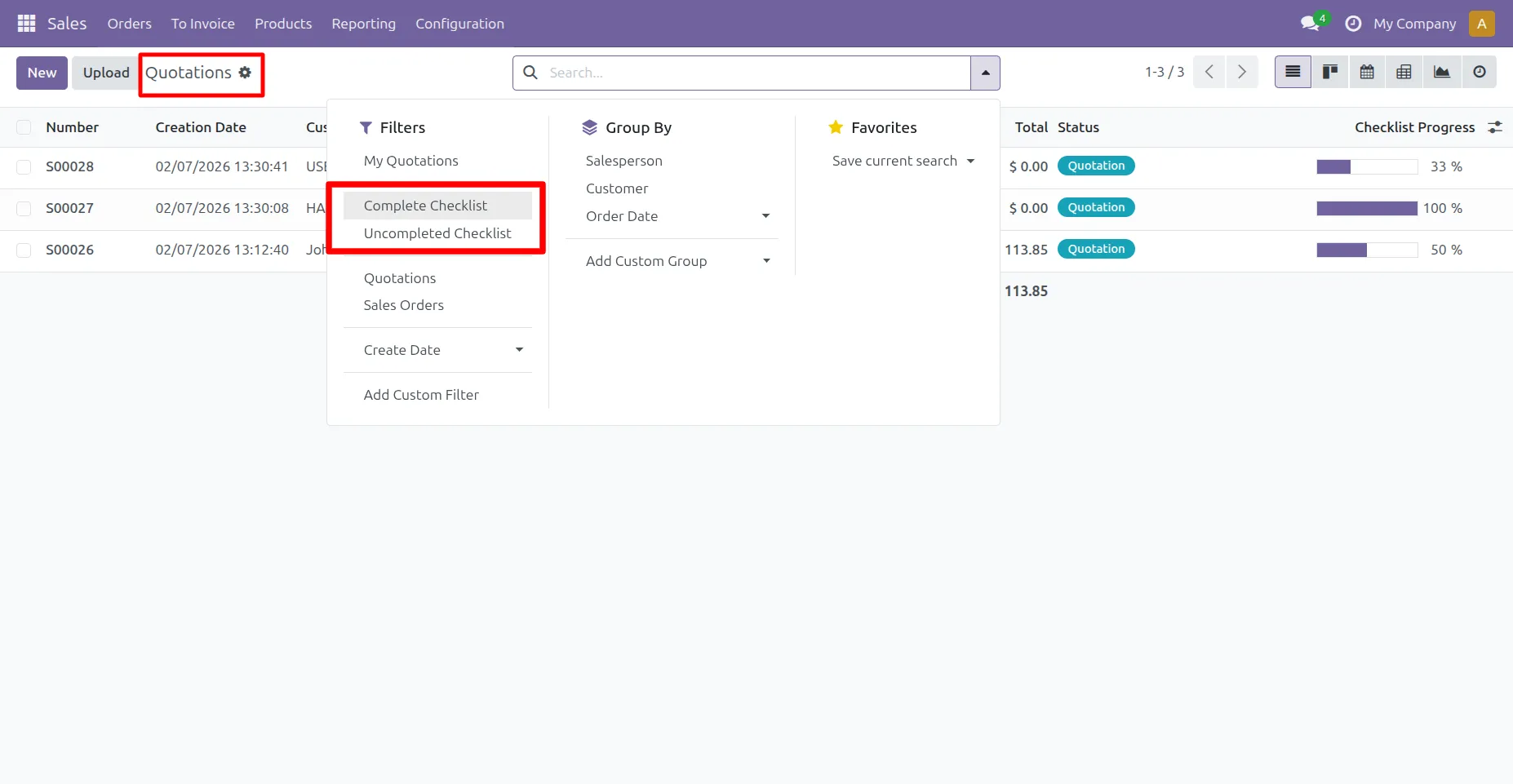Apply the Complete Checklist filter
Image resolution: width=1513 pixels, height=784 pixels.
425,206
